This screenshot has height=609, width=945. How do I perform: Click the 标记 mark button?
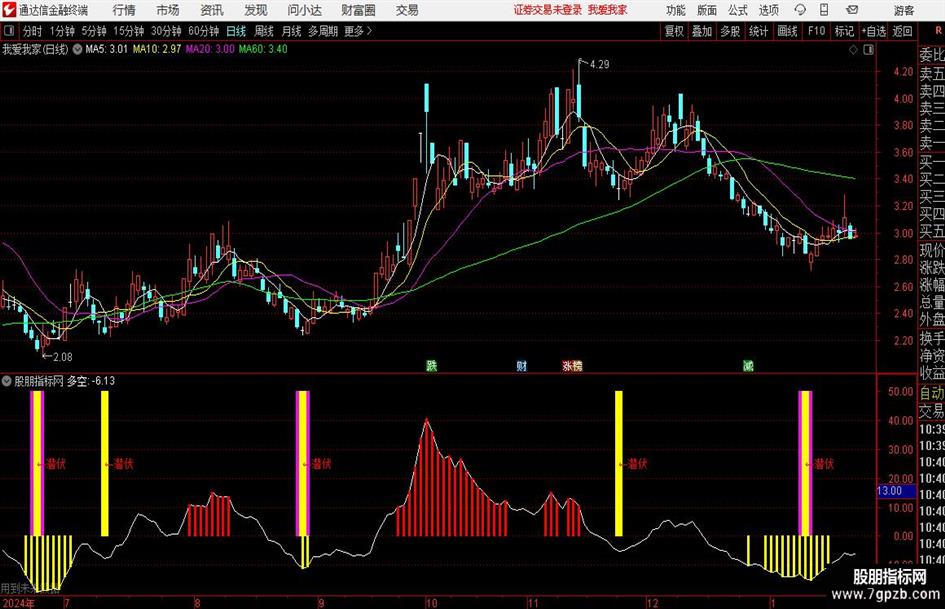[844, 31]
